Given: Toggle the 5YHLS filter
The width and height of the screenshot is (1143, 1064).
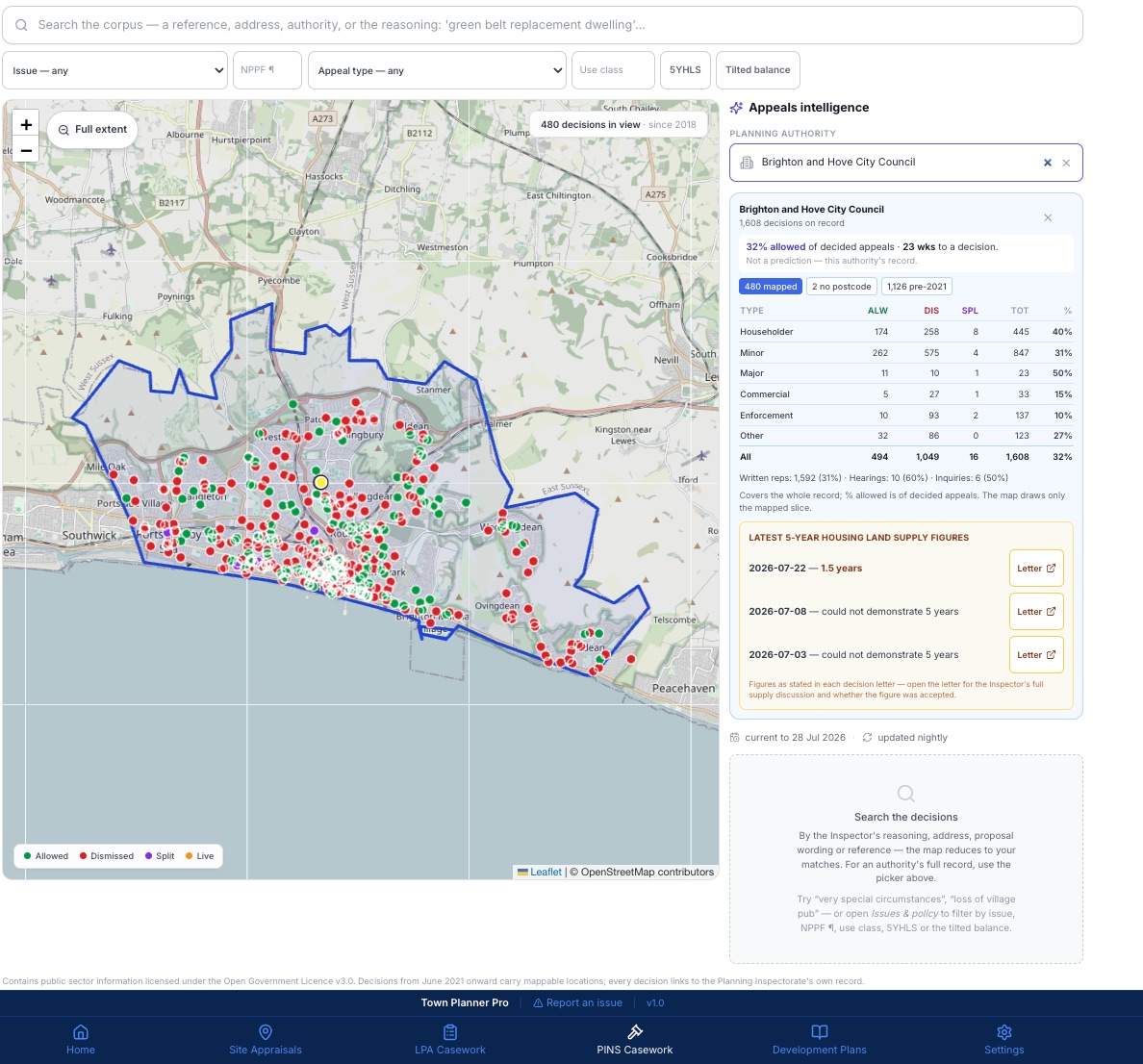Looking at the screenshot, I should [685, 70].
